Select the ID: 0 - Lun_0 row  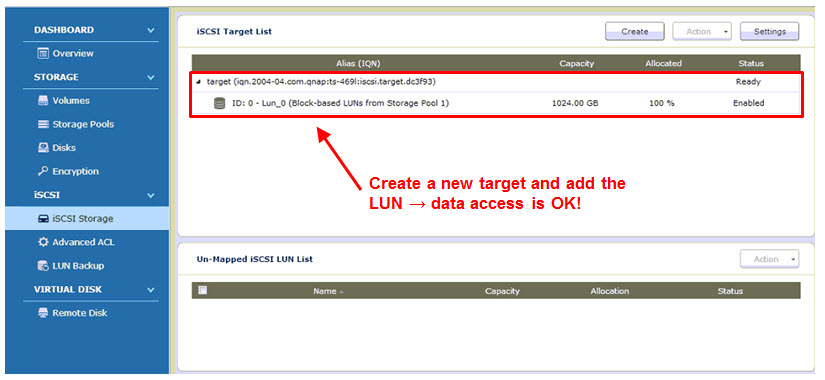click(496, 103)
